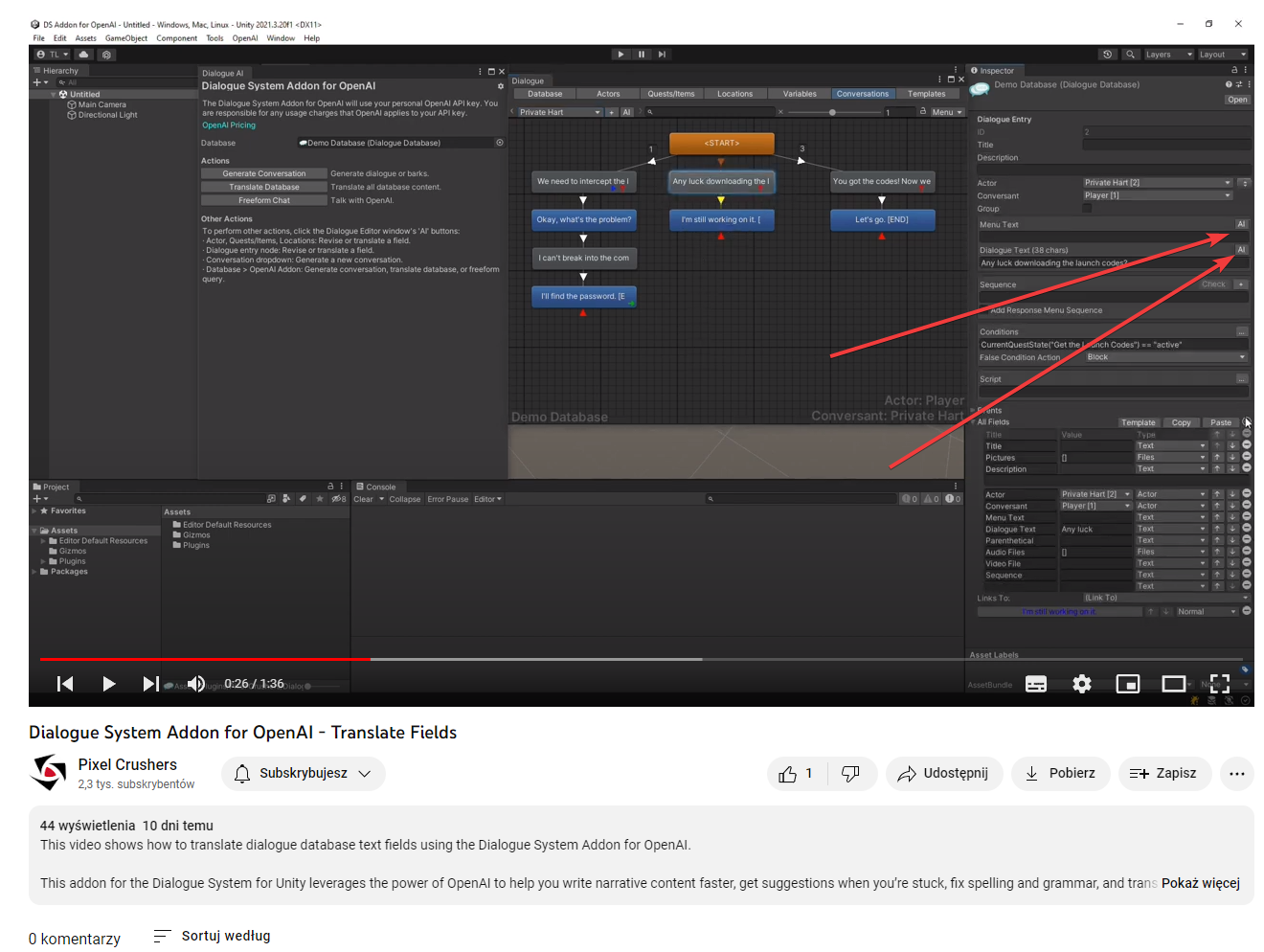Open the False Condition Action Block dropdown
The image size is (1264, 952).
coord(1165,357)
